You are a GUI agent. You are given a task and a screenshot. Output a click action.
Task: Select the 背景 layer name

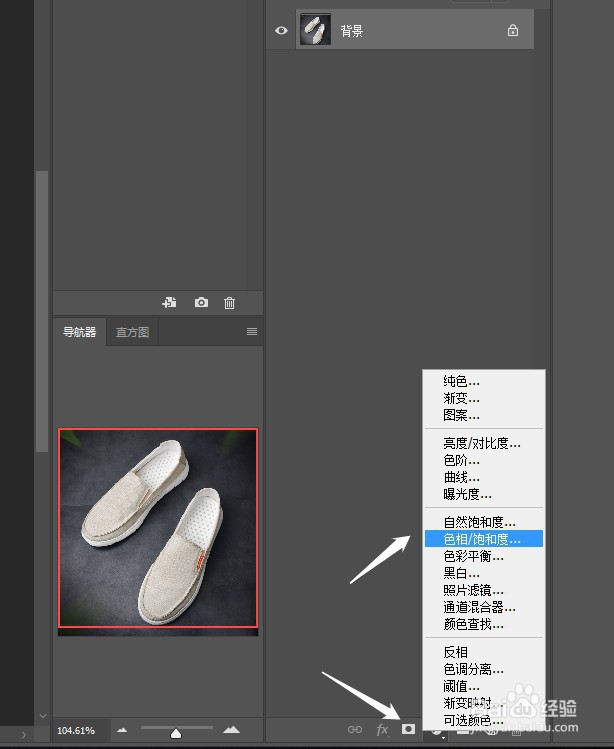pyautogui.click(x=352, y=31)
